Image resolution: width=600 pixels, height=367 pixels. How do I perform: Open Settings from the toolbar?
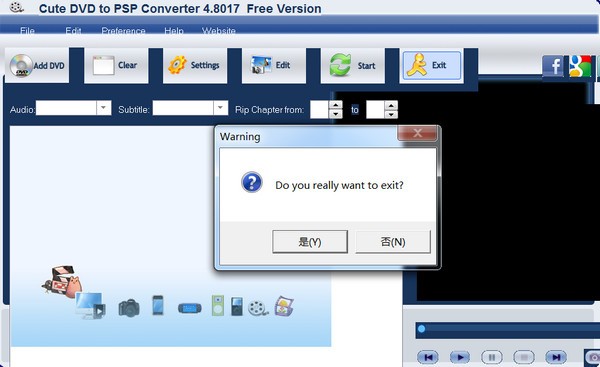tap(195, 65)
